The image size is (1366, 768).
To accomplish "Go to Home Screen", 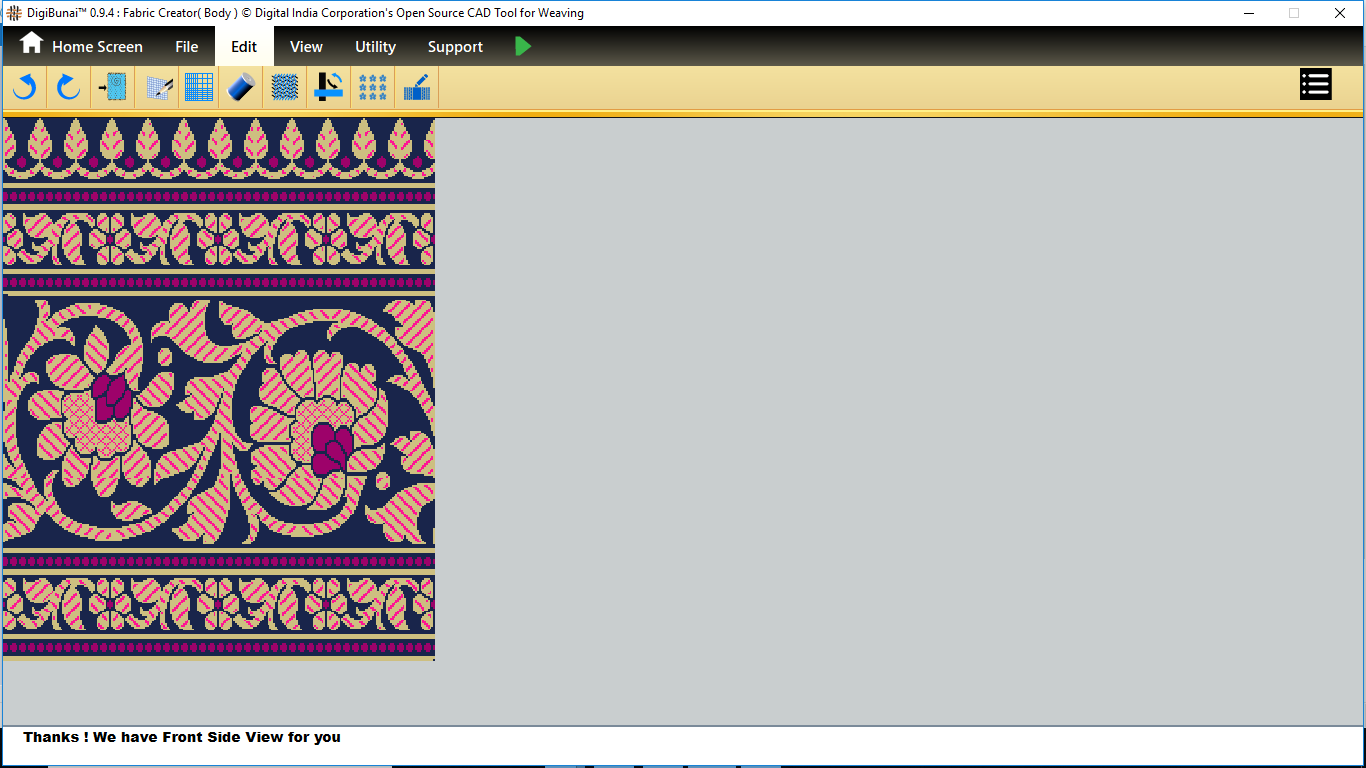I will 82,46.
